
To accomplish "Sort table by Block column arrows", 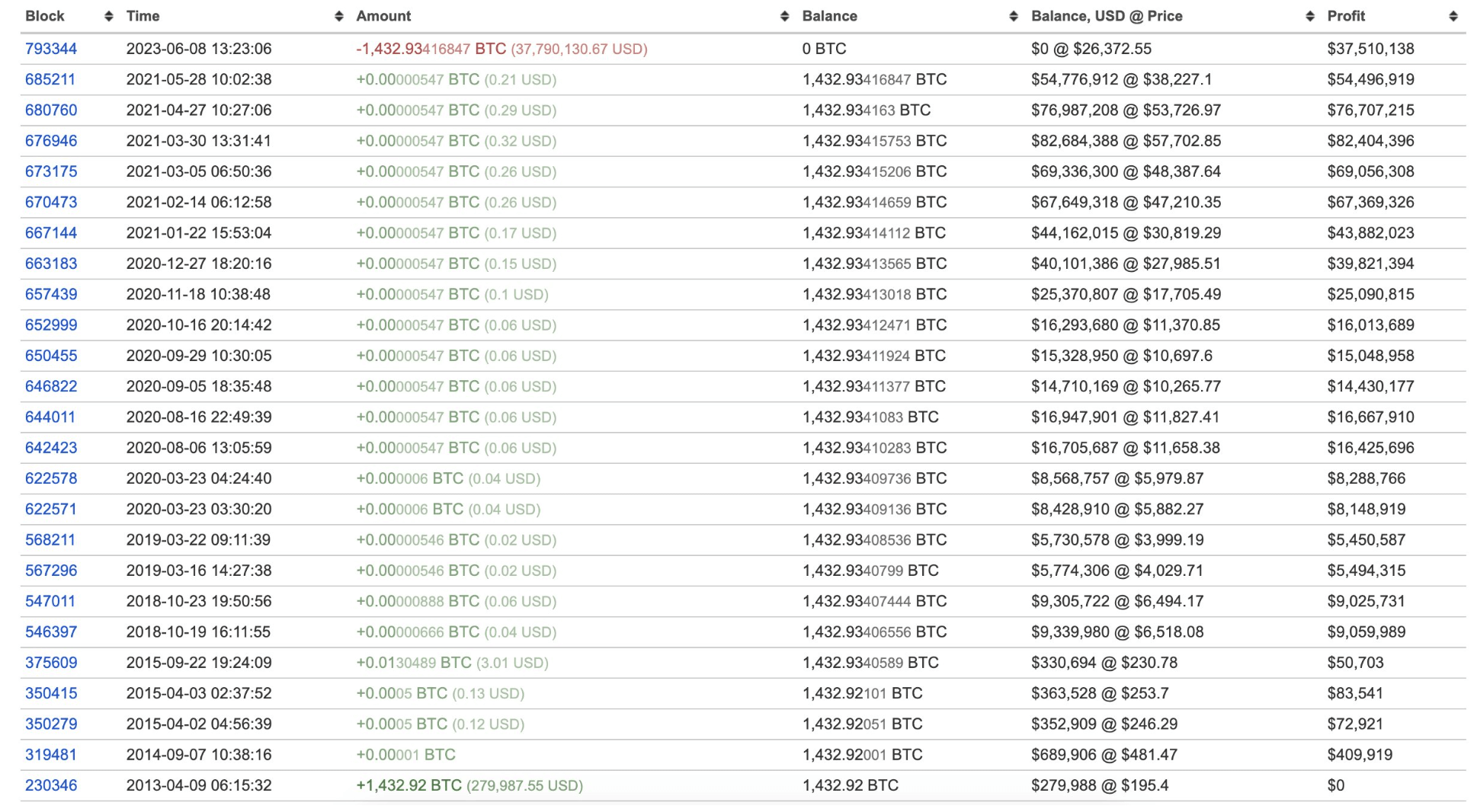I will [x=109, y=17].
